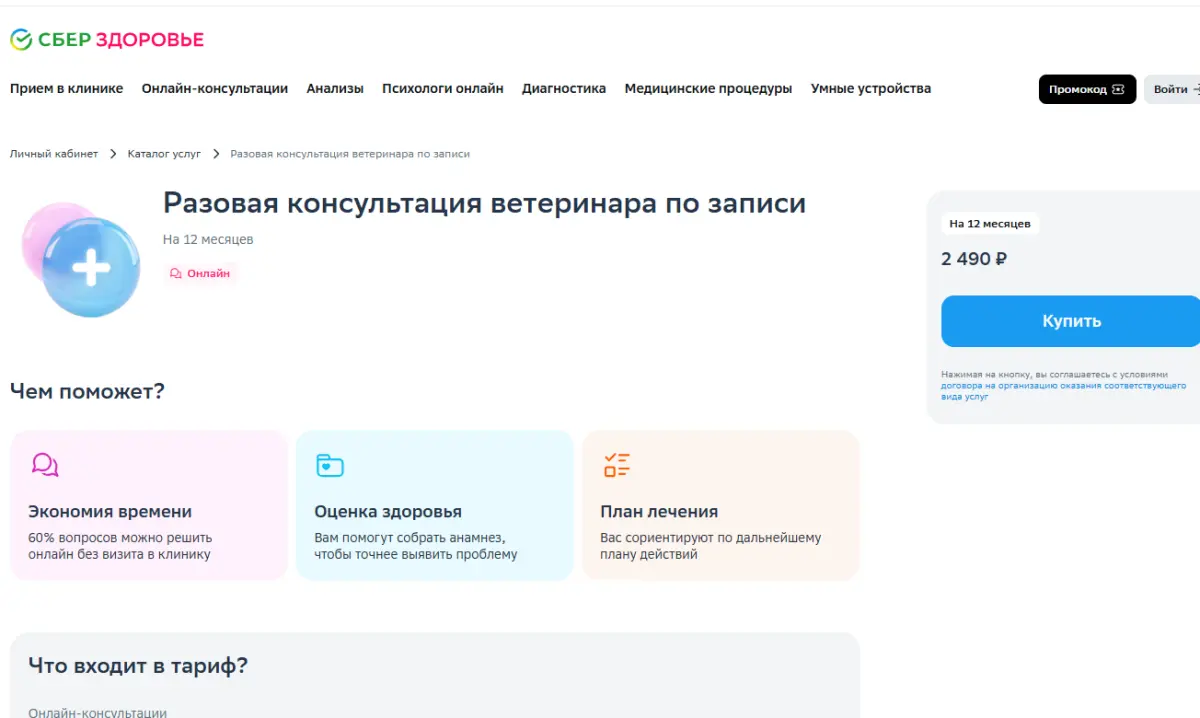Click the Что входит в тариф? heading
Screen dimensions: 1200x718
click(138, 666)
